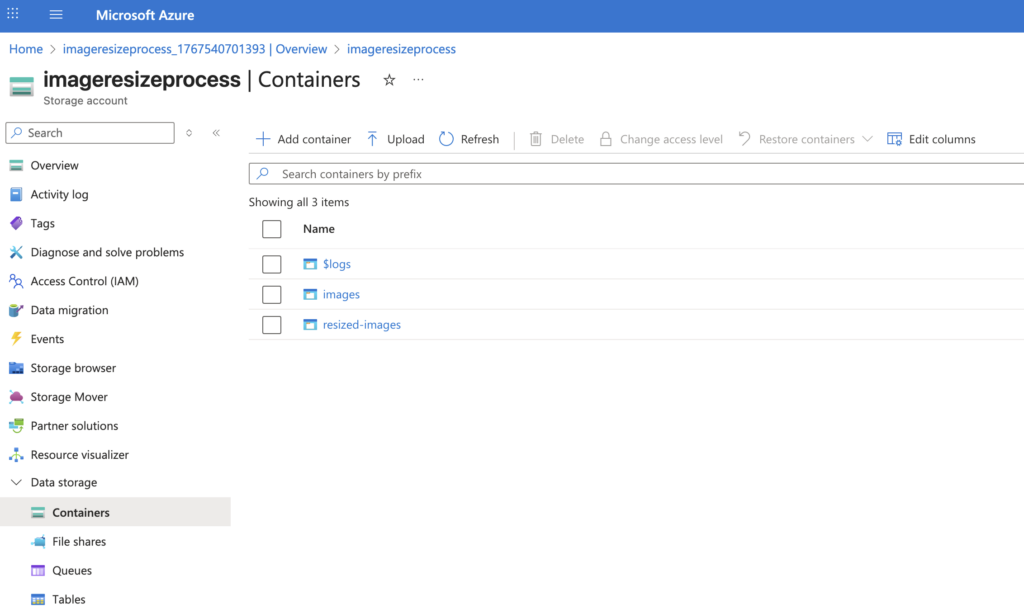1024x613 pixels.
Task: Check the box for $logs container
Action: 272,264
